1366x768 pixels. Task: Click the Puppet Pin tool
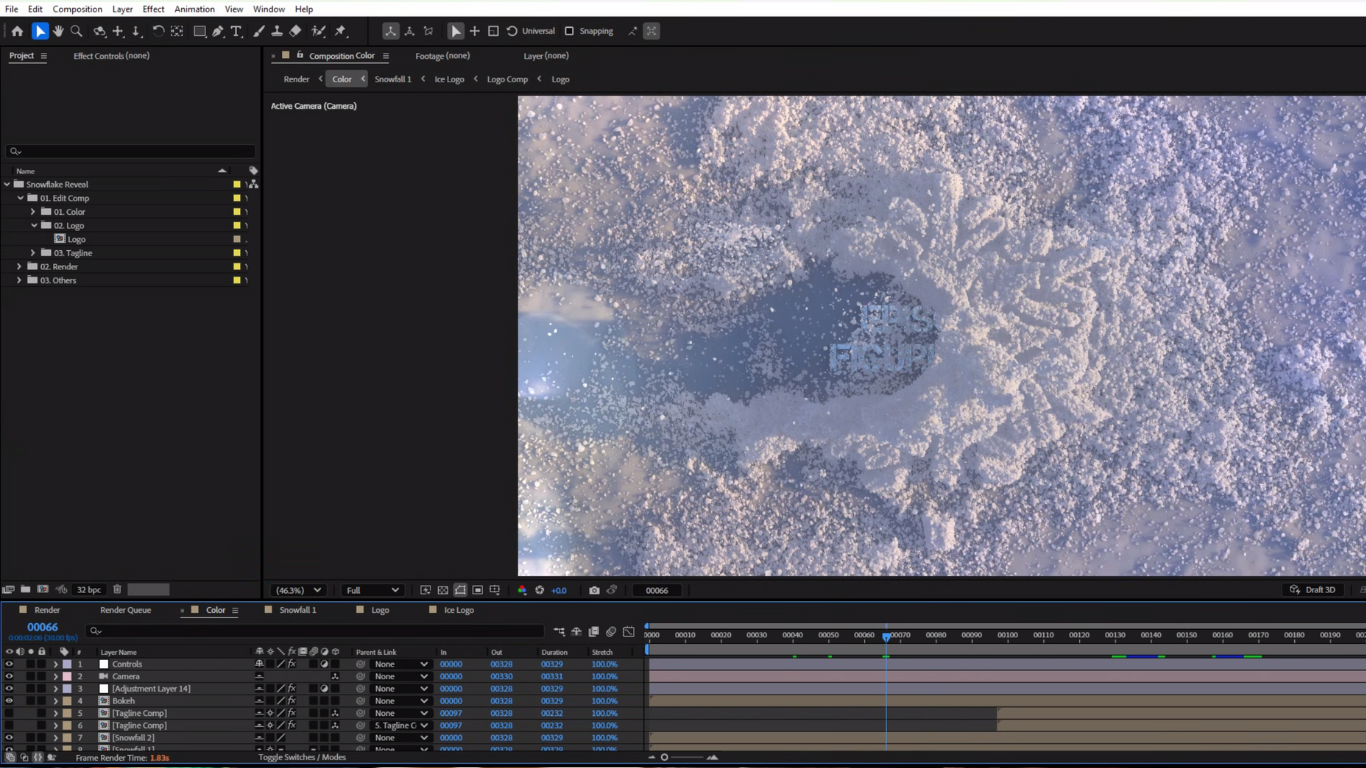[341, 31]
